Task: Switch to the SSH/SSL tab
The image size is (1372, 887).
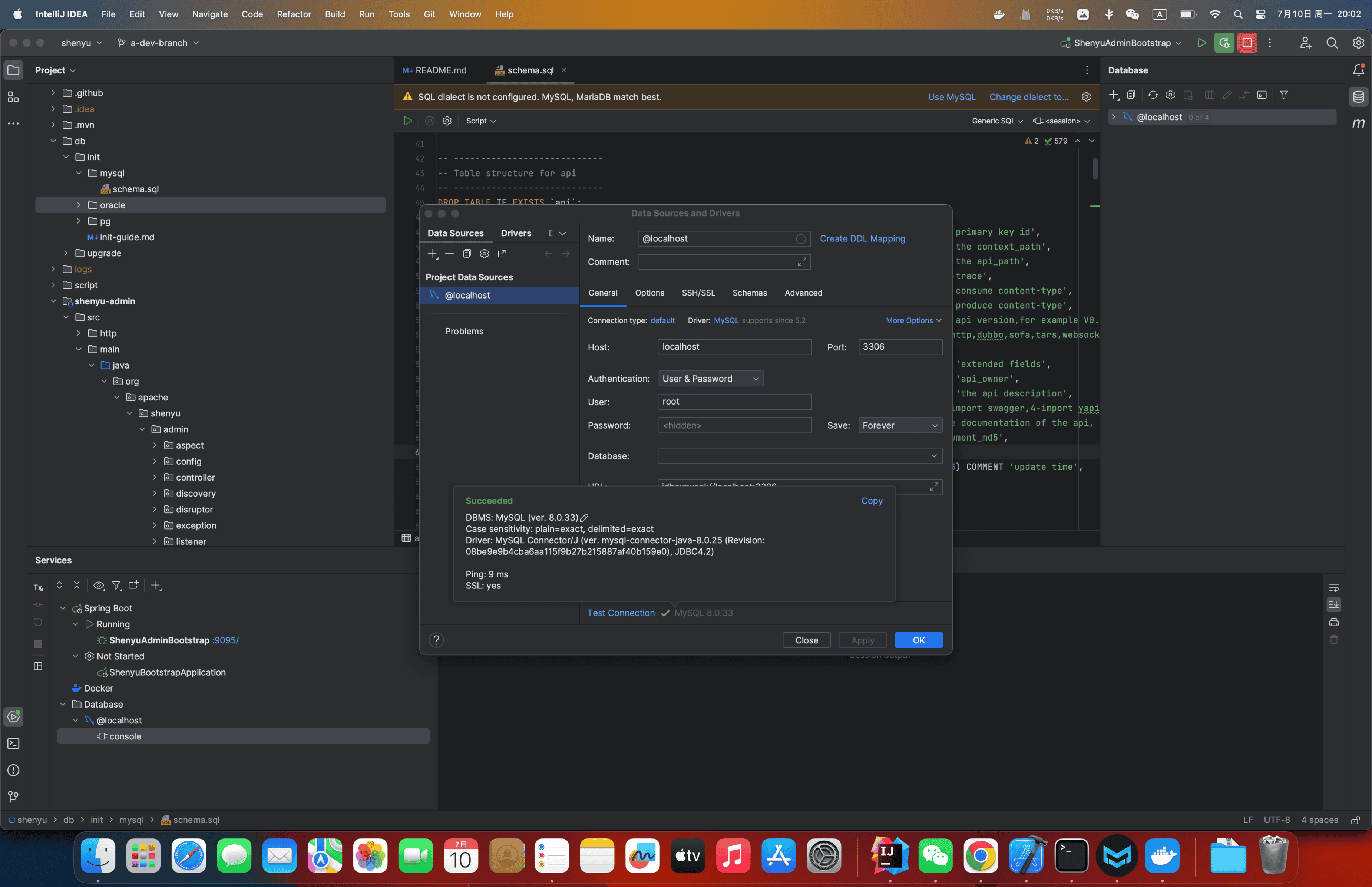Action: point(698,293)
